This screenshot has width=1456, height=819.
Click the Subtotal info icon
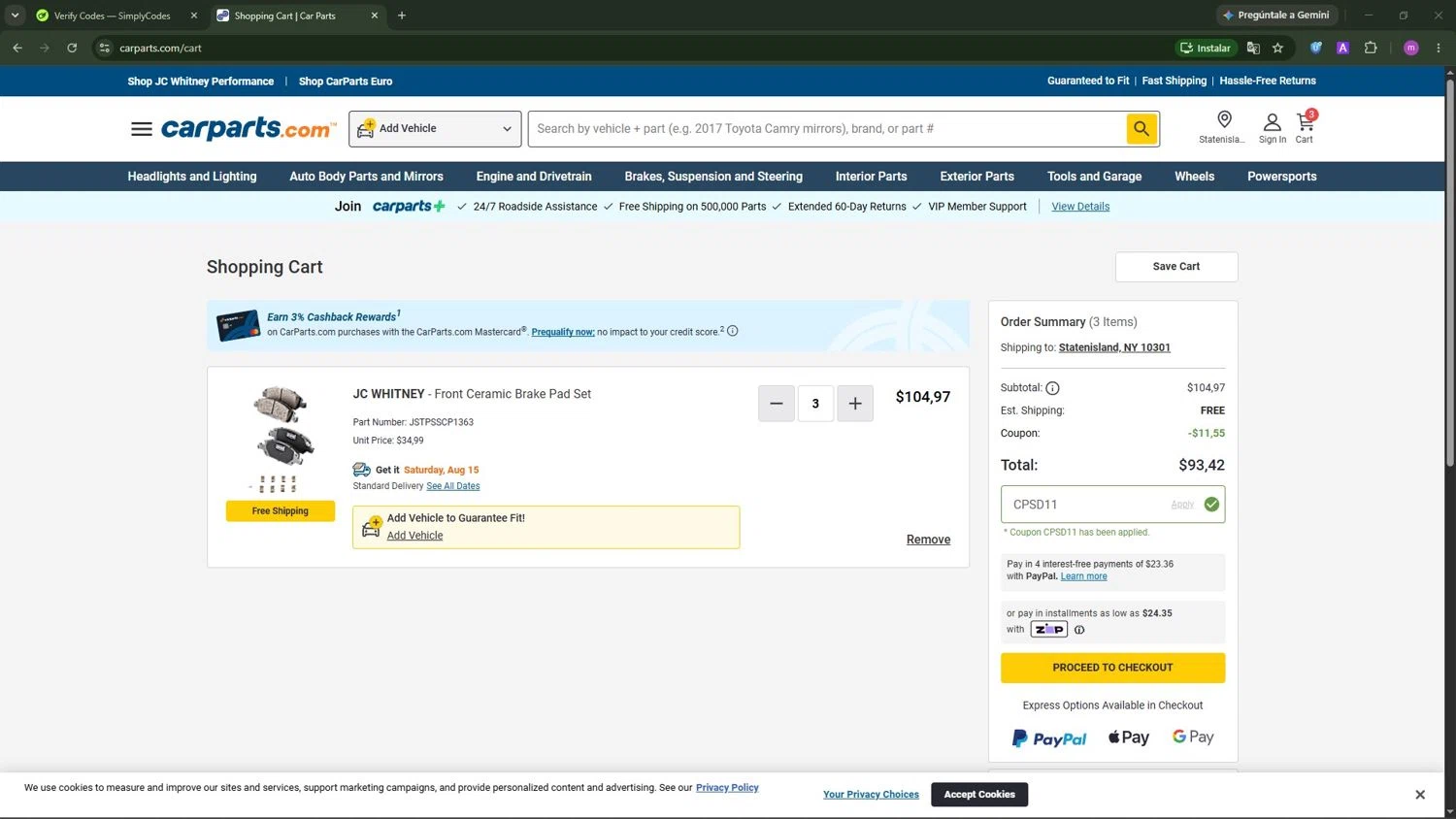point(1052,388)
